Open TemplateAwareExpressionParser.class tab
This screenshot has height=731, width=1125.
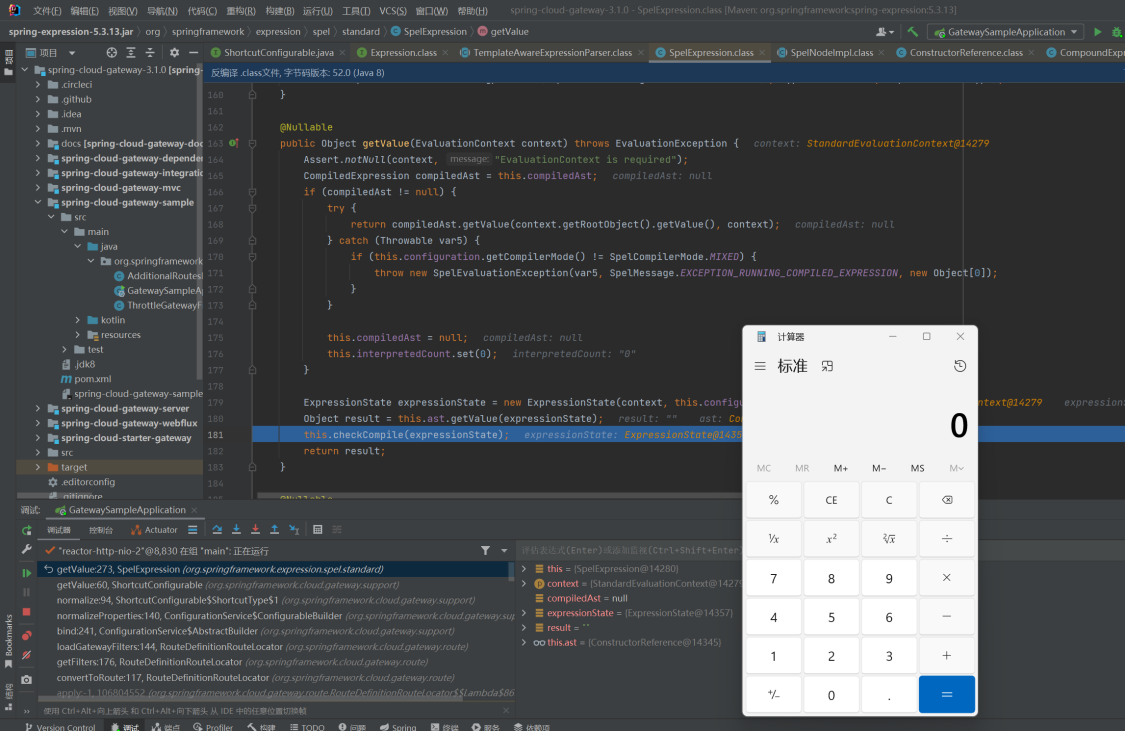(x=552, y=52)
